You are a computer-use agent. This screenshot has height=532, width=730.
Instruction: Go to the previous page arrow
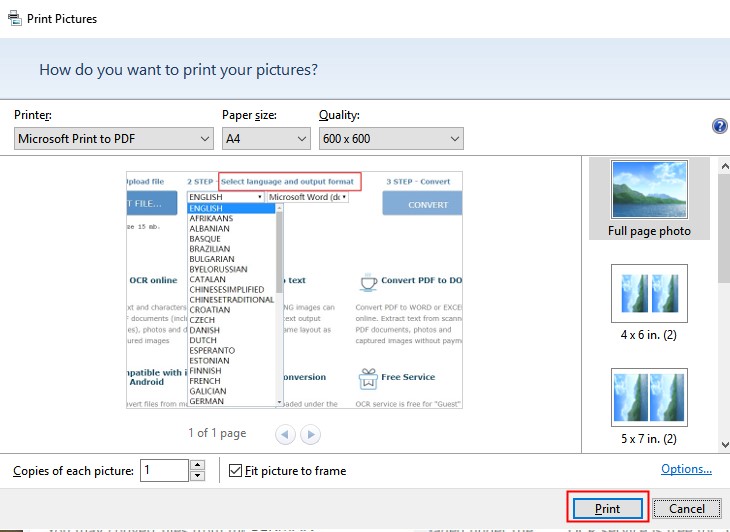(x=287, y=434)
